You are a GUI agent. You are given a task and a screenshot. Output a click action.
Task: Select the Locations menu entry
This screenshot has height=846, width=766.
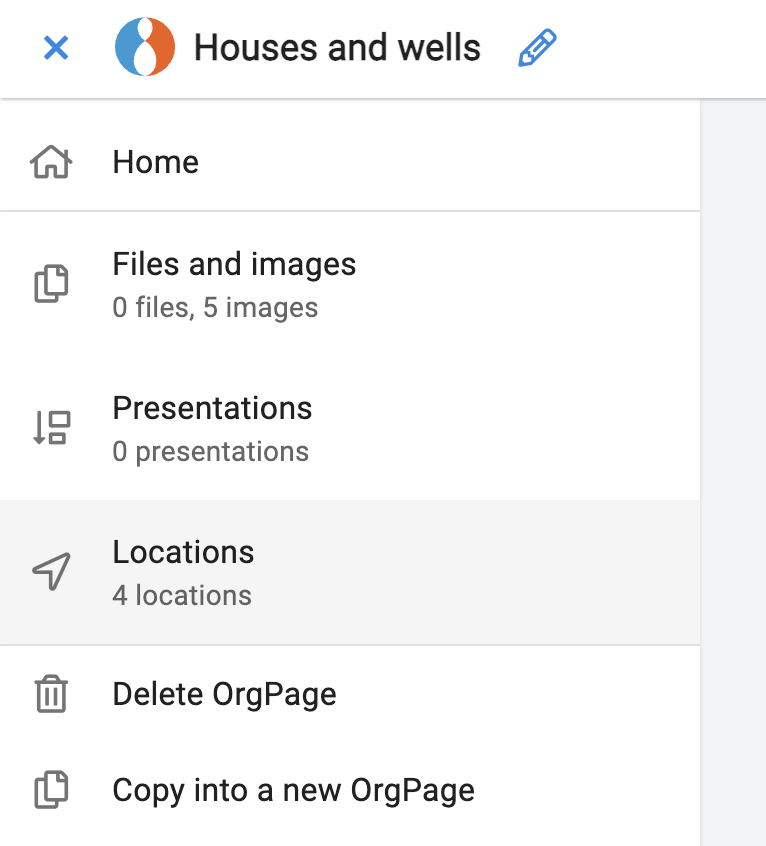pyautogui.click(x=183, y=553)
